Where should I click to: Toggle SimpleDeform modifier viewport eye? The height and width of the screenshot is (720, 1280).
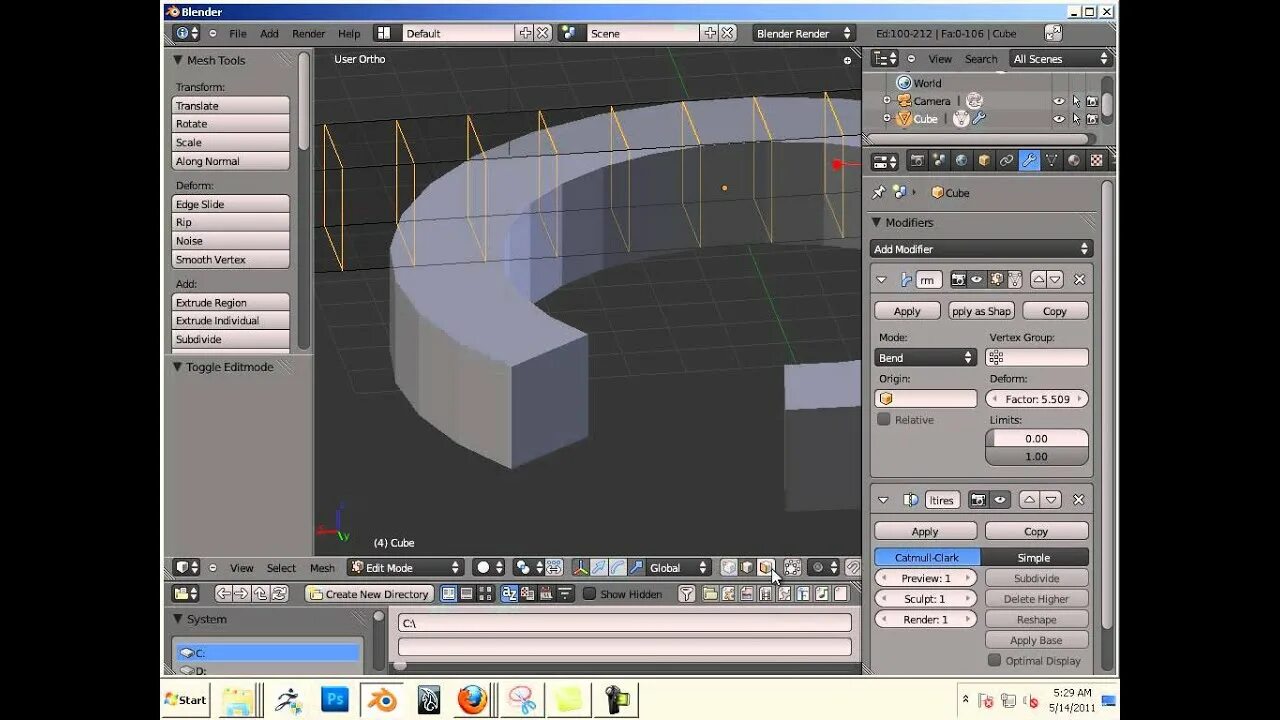click(x=976, y=280)
